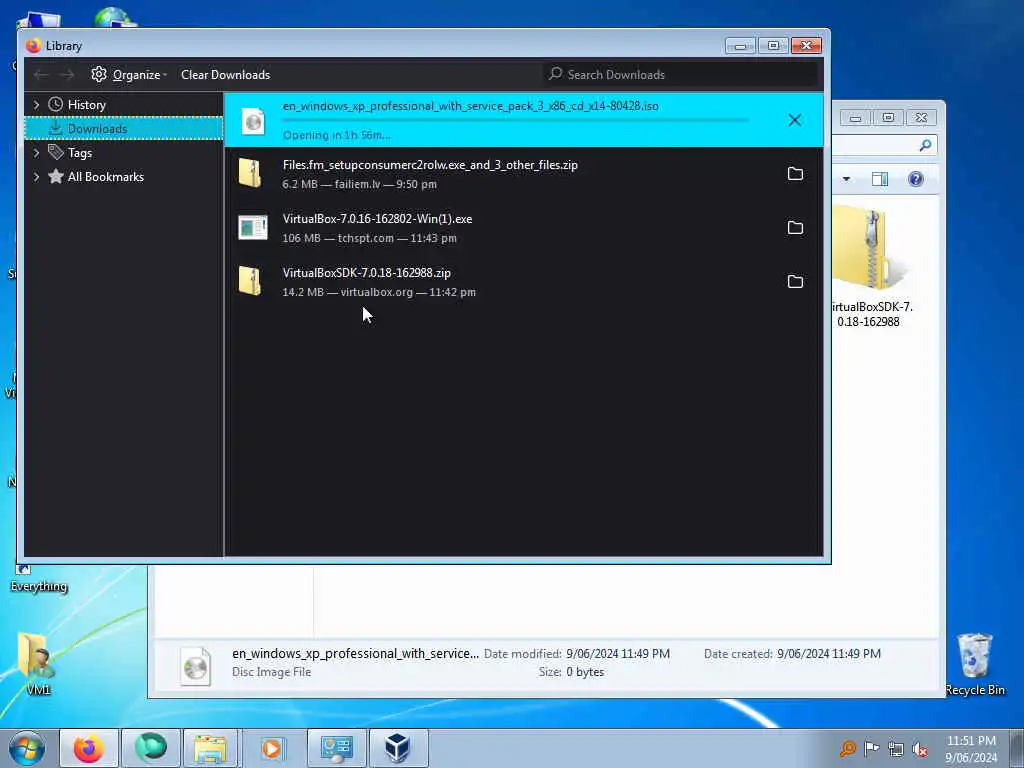Toggle the preview pane in Explorer window
This screenshot has height=768, width=1024.
(x=880, y=179)
